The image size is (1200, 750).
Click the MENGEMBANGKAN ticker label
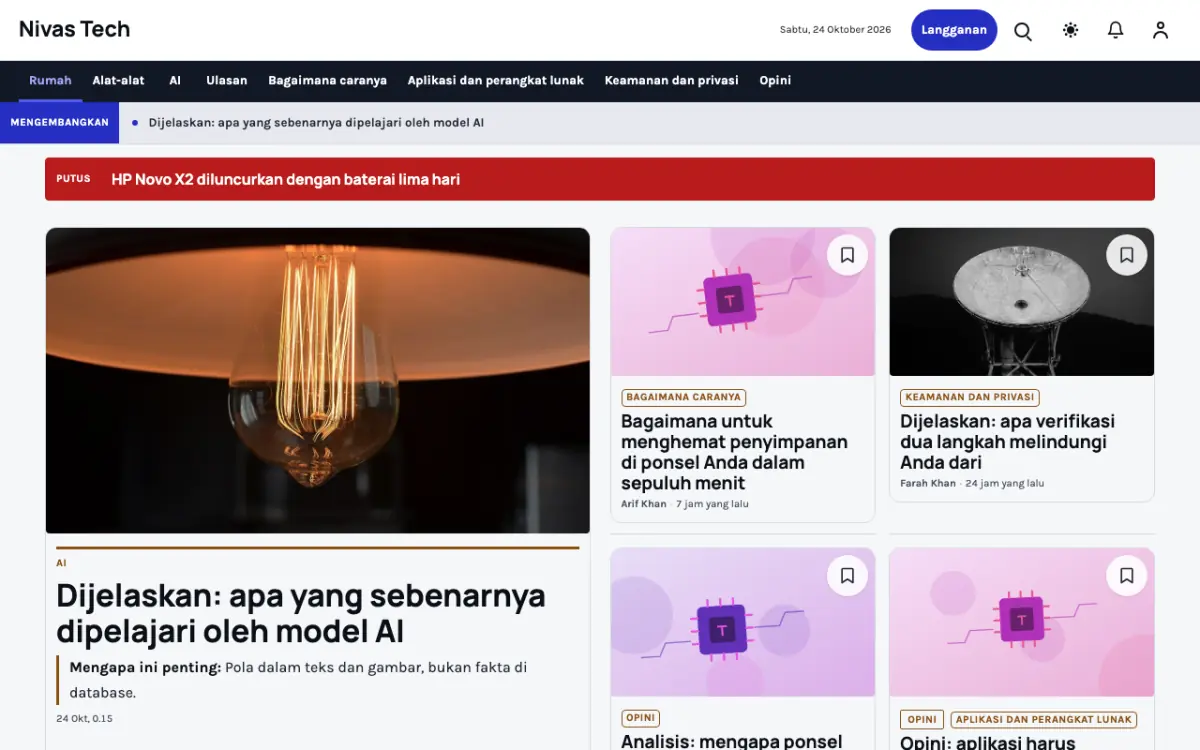[x=59, y=122]
